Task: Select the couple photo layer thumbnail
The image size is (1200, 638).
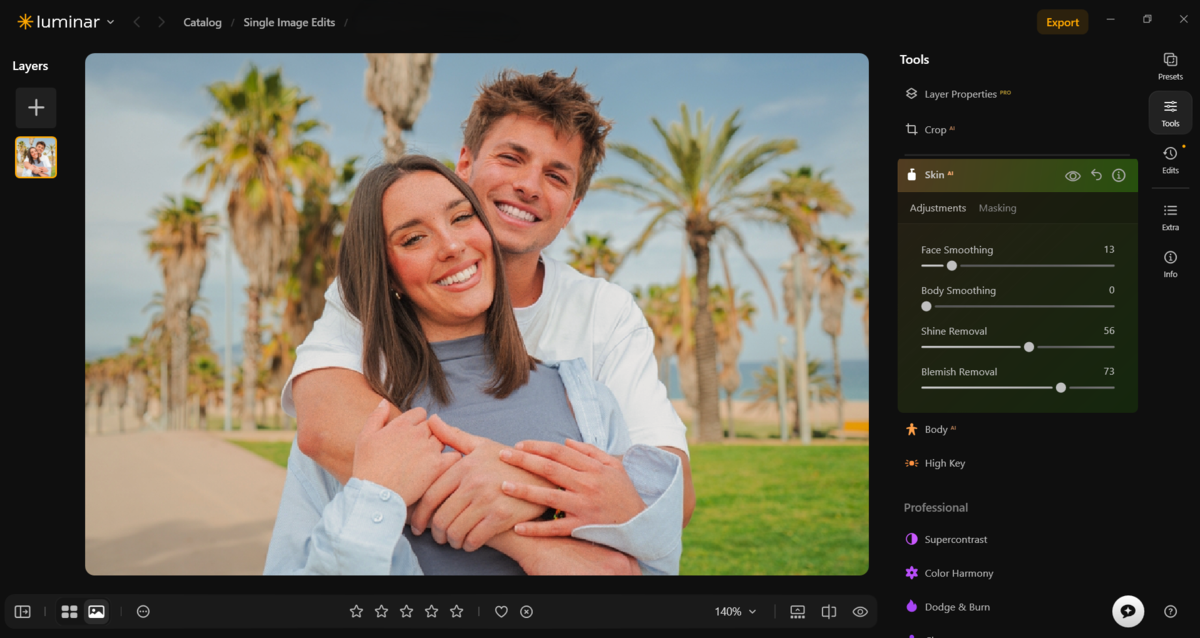Action: point(36,157)
